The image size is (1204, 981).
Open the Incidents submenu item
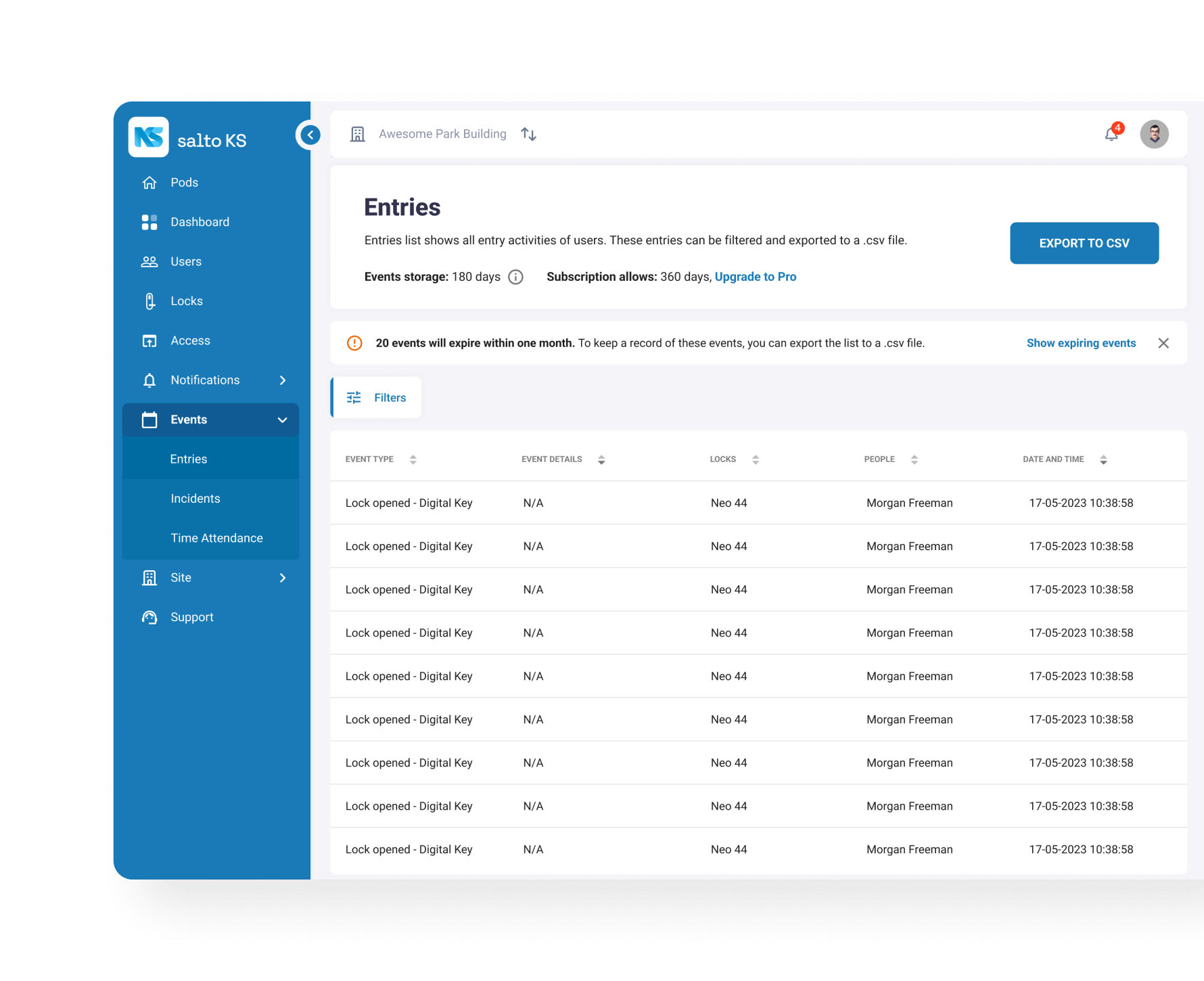195,499
